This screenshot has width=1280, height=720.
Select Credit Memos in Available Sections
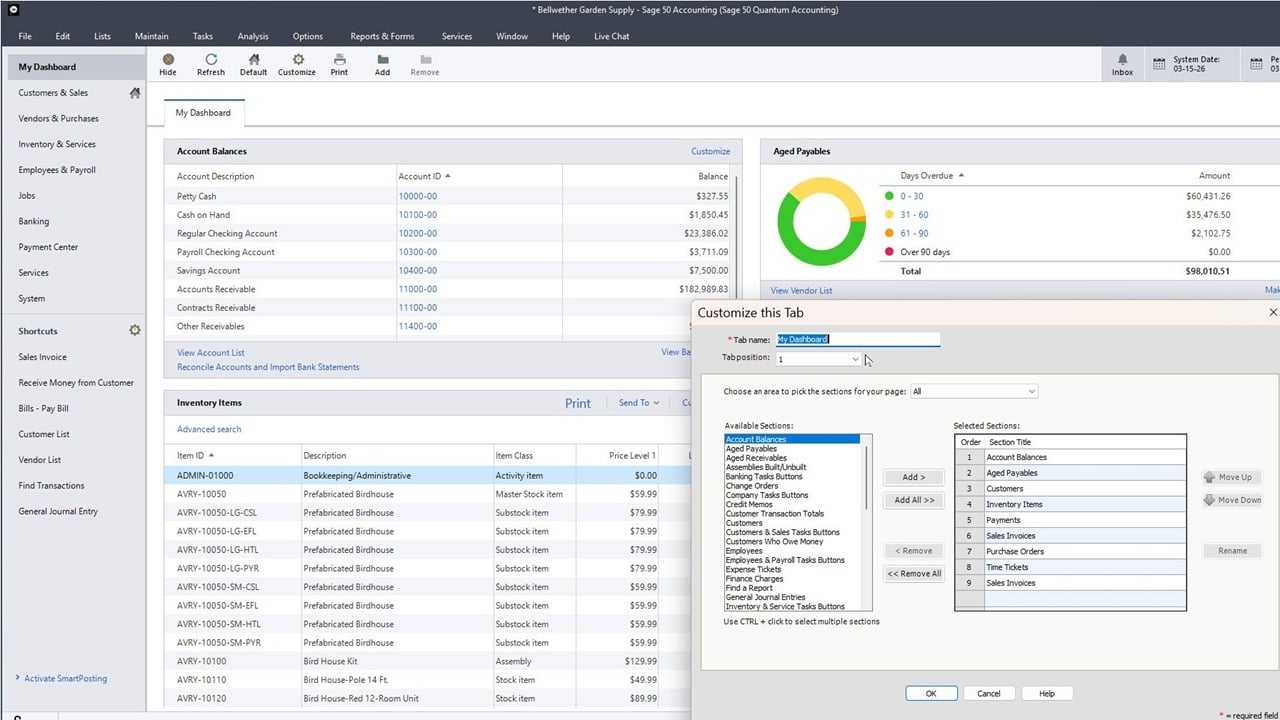click(751, 505)
